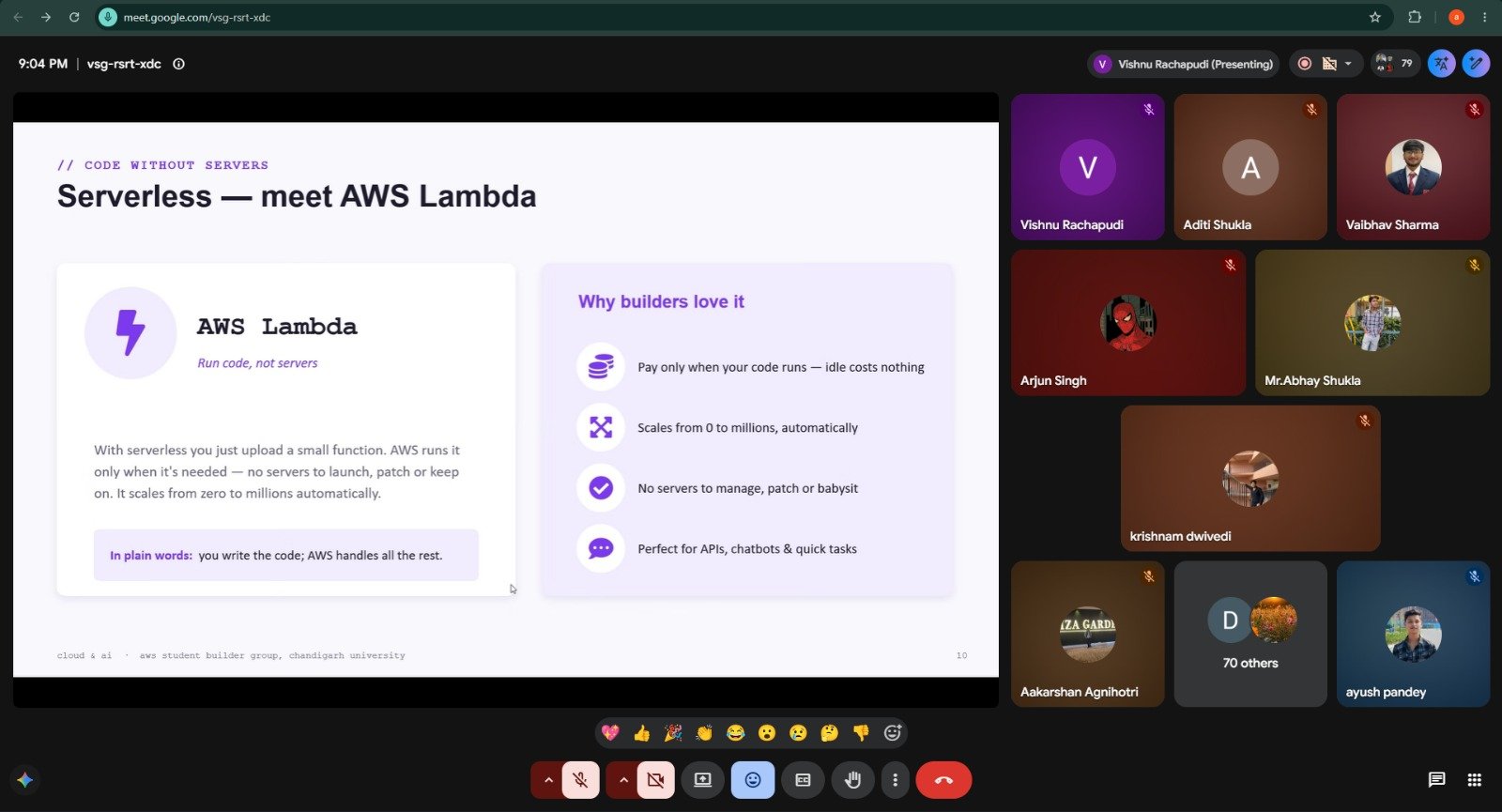Send the thinking face reaction
The width and height of the screenshot is (1502, 812).
coord(829,733)
